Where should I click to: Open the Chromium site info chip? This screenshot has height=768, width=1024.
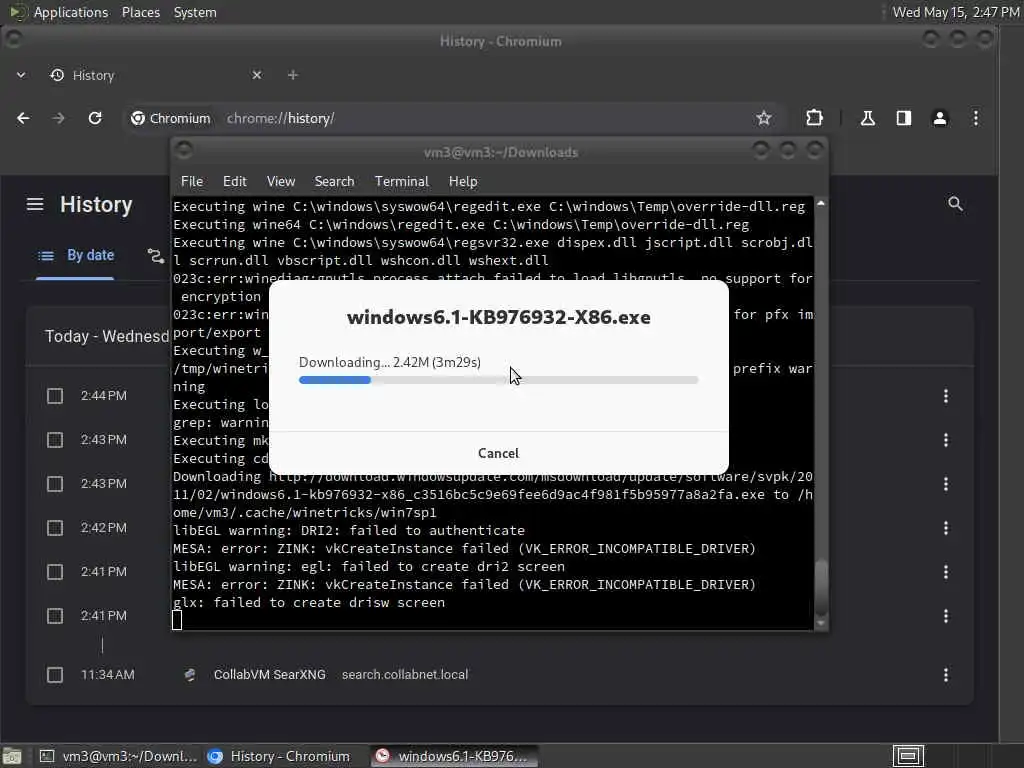click(171, 118)
